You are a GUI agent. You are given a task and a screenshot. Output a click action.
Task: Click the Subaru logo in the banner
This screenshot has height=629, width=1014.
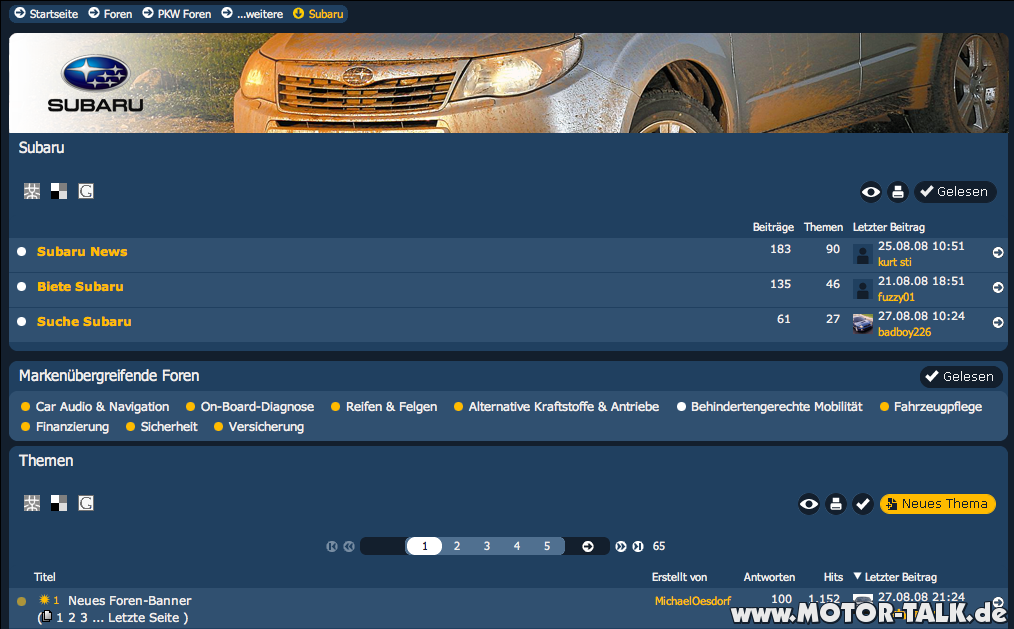[96, 83]
